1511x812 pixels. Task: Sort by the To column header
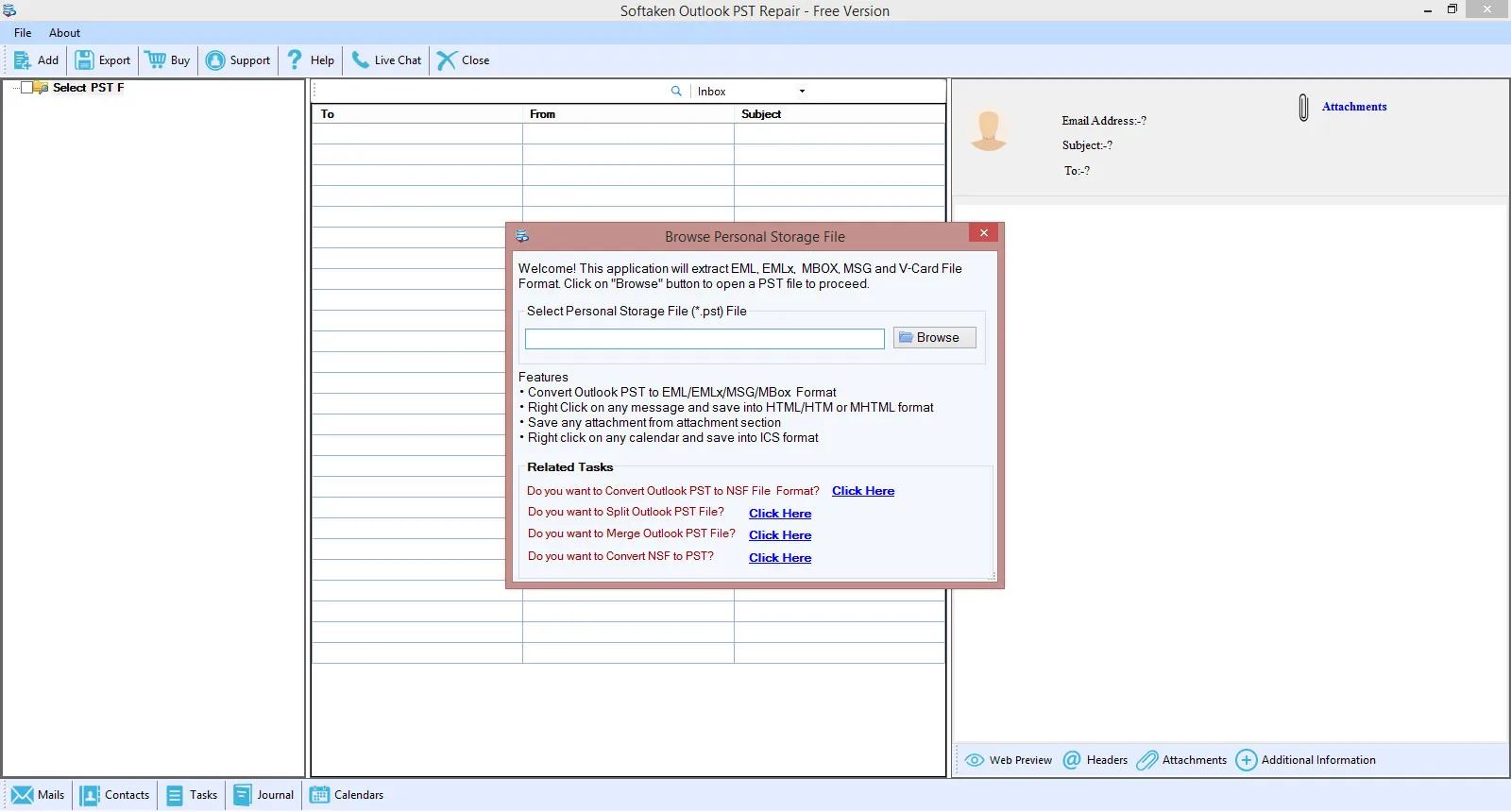pyautogui.click(x=416, y=114)
